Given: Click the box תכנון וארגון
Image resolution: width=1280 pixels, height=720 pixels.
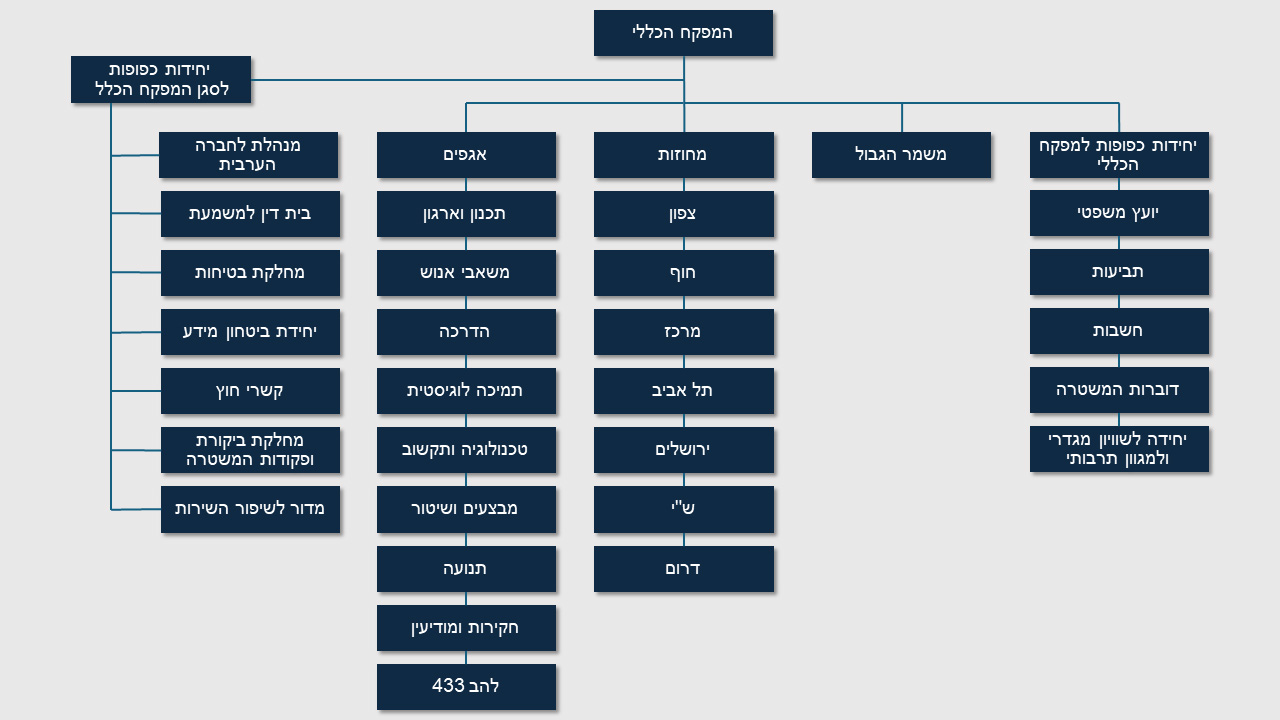Looking at the screenshot, I should point(466,214).
